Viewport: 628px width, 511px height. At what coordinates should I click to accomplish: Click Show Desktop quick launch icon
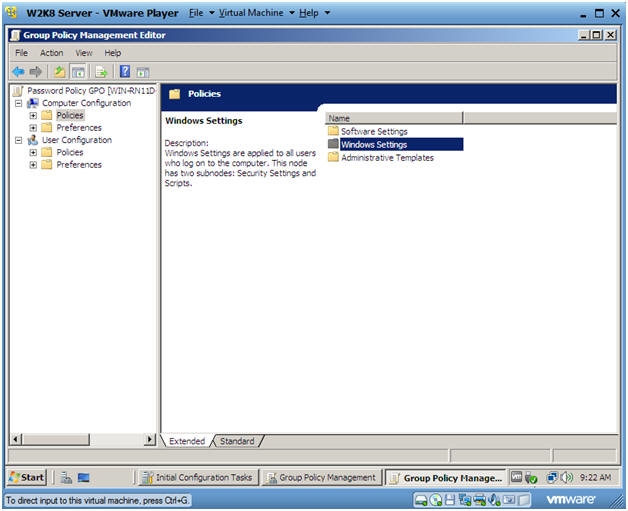[x=83, y=477]
